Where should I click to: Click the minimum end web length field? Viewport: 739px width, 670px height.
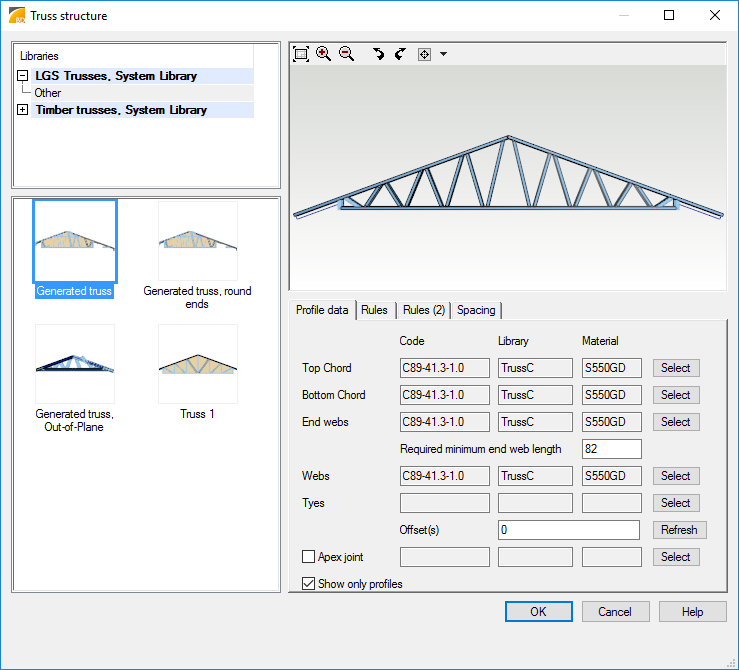pos(611,449)
